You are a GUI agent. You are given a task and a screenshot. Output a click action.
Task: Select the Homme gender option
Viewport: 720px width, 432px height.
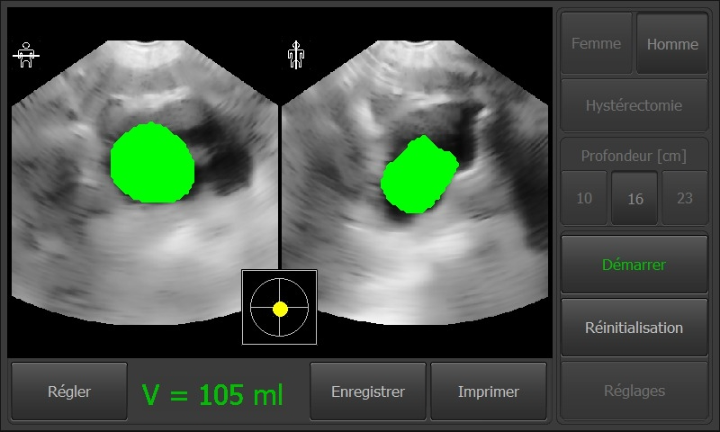pyautogui.click(x=672, y=44)
